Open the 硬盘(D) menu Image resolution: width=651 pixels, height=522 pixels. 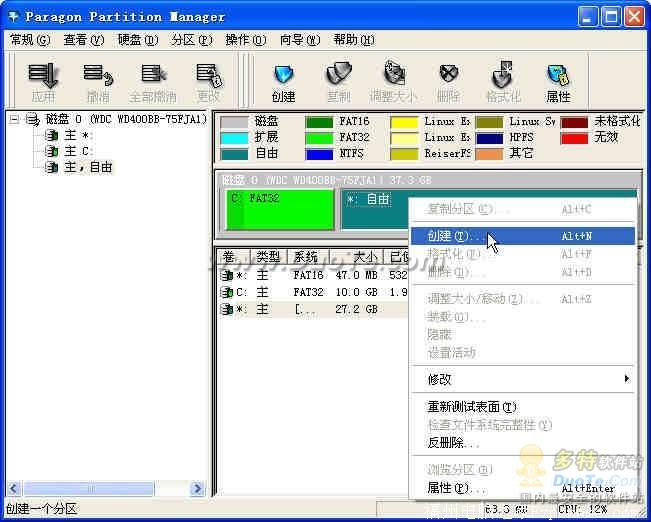coord(138,40)
